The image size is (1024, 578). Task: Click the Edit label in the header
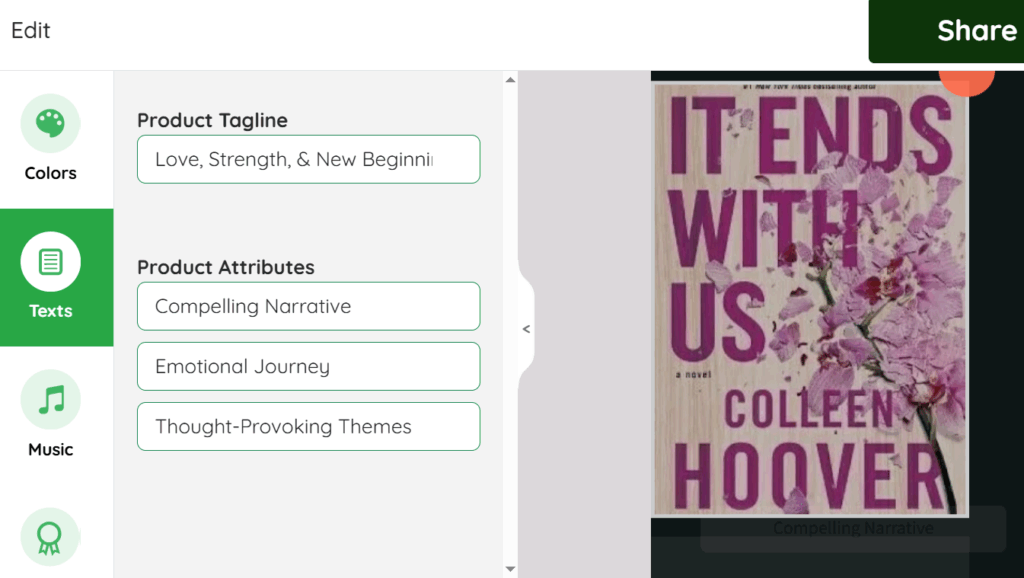point(31,30)
